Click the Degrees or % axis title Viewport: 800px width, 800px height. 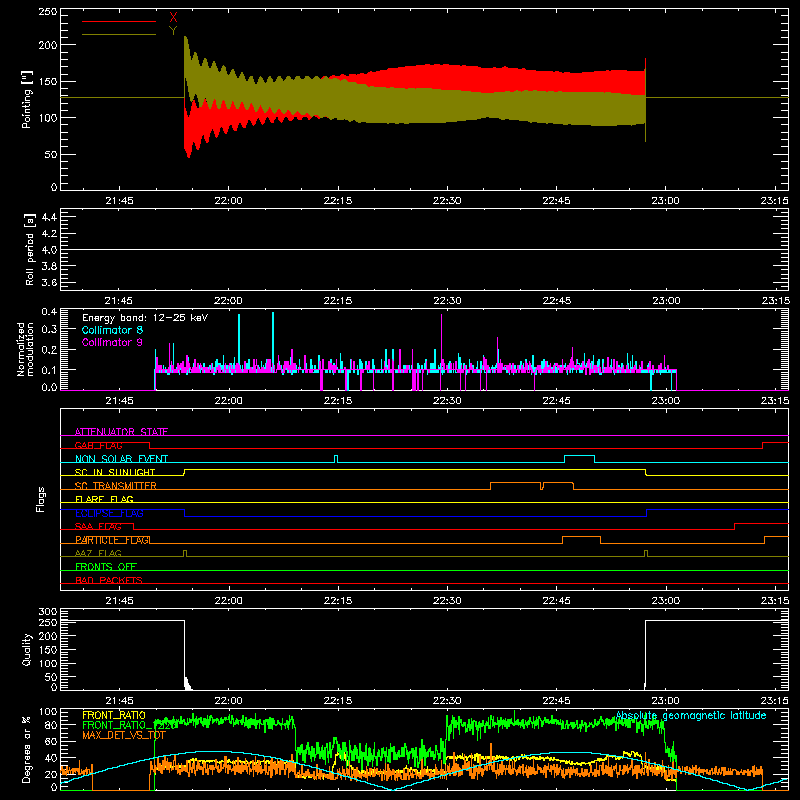[27, 749]
